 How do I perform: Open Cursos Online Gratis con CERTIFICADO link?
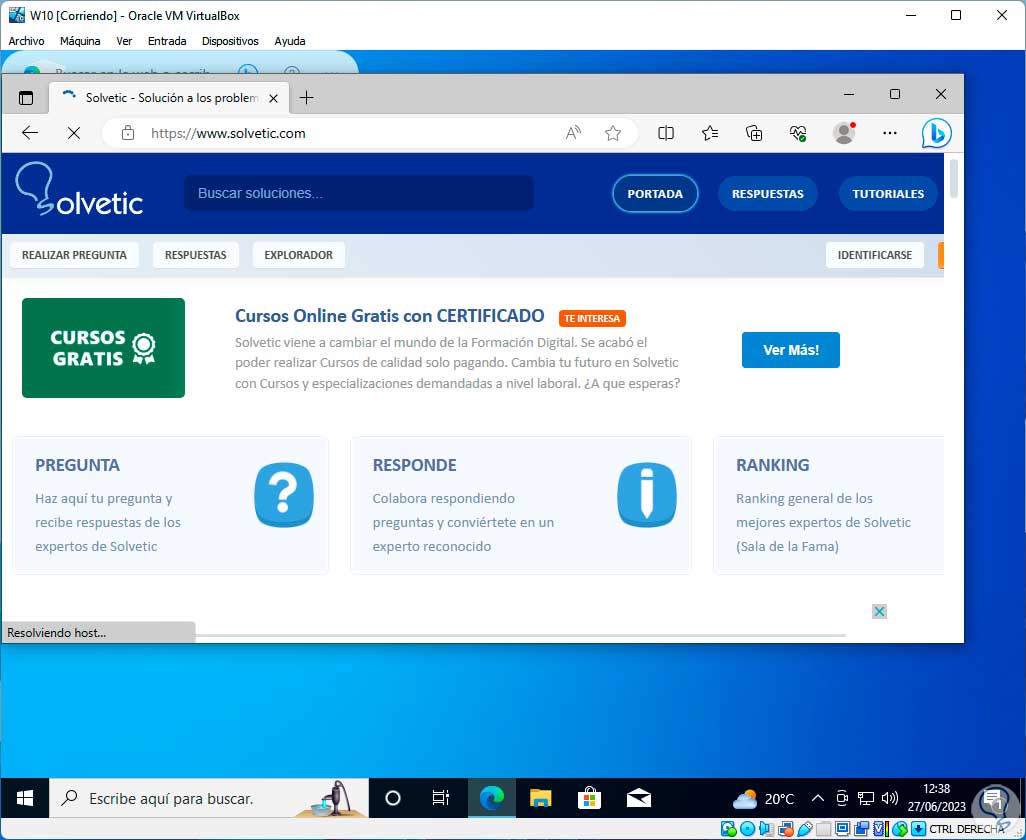(389, 316)
